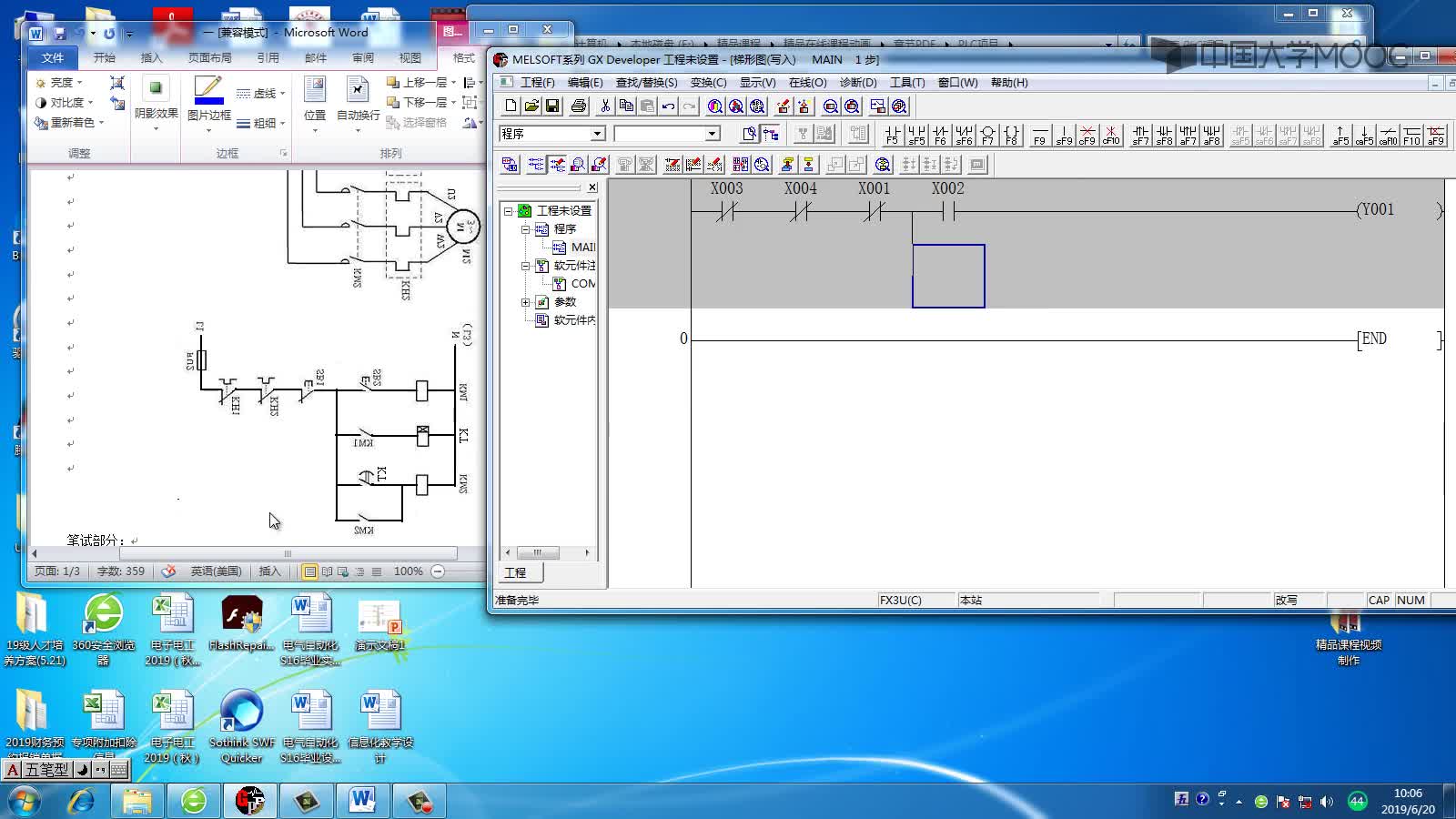This screenshot has height=819, width=1456.
Task: Insert output coil F7
Action: point(987,135)
